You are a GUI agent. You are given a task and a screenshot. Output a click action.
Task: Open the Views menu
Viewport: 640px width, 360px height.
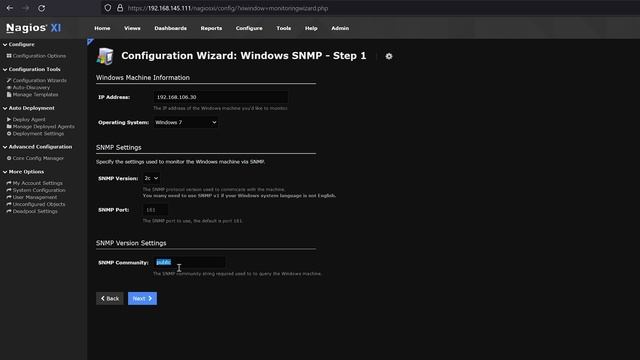coord(132,28)
